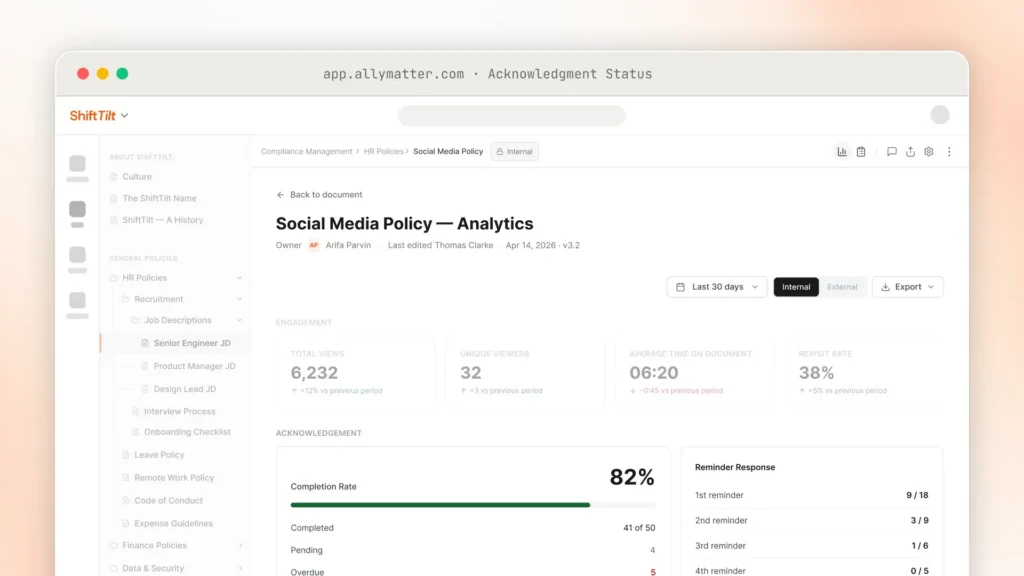Switch audience to External

(842, 287)
